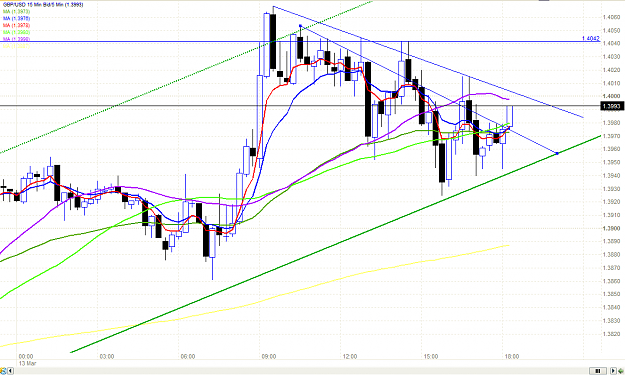Click the 12:00 time axis label
The height and width of the screenshot is (375, 625).
click(350, 356)
